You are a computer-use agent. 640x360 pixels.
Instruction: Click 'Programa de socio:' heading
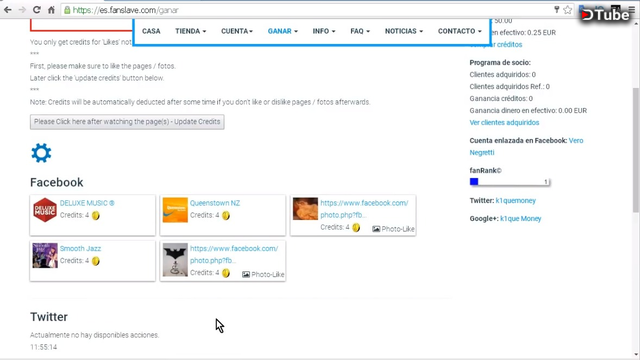tap(500, 62)
